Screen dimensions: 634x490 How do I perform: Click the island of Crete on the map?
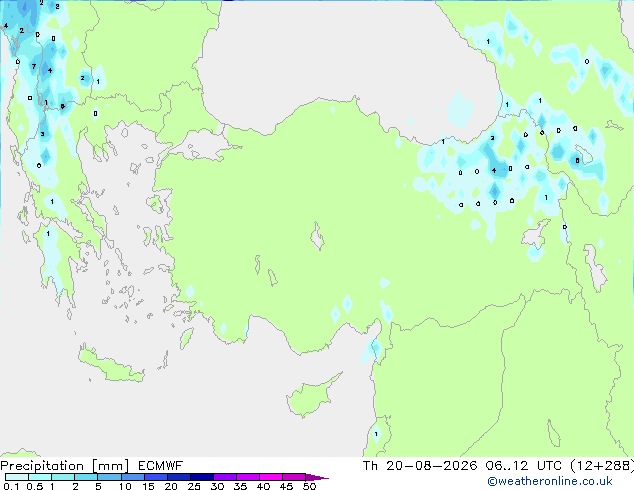coord(111,364)
